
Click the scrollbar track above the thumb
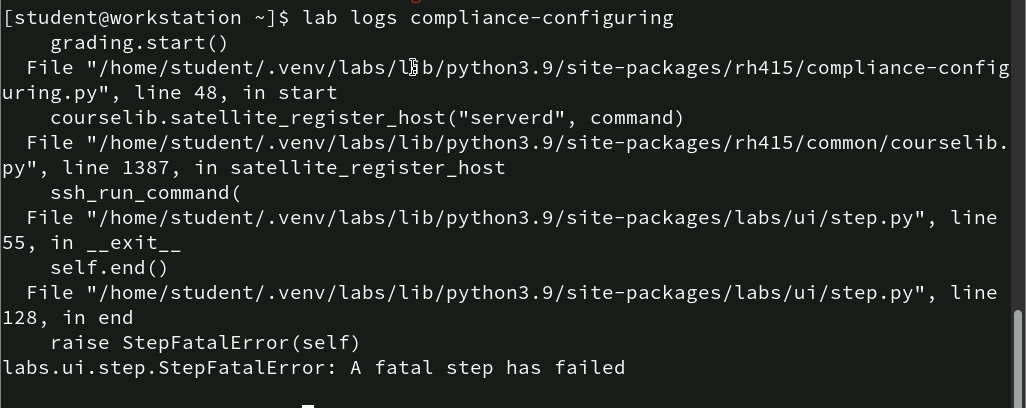(x=1019, y=150)
